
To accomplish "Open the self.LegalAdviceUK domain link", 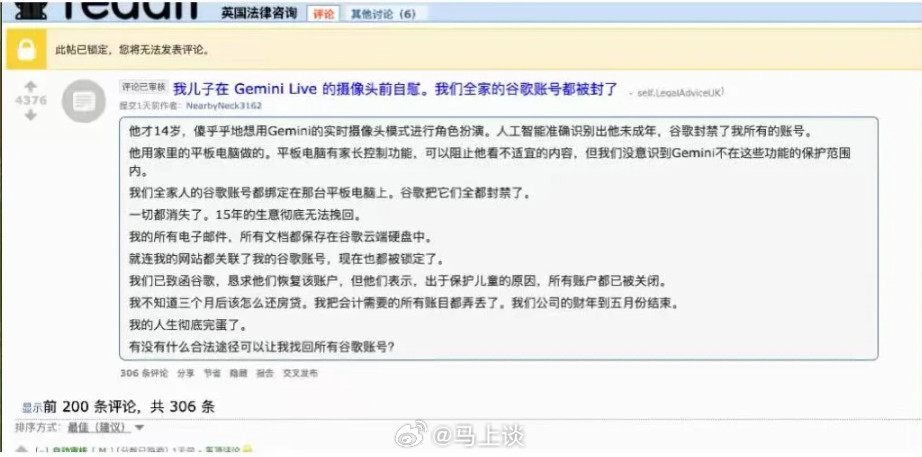I will click(680, 92).
